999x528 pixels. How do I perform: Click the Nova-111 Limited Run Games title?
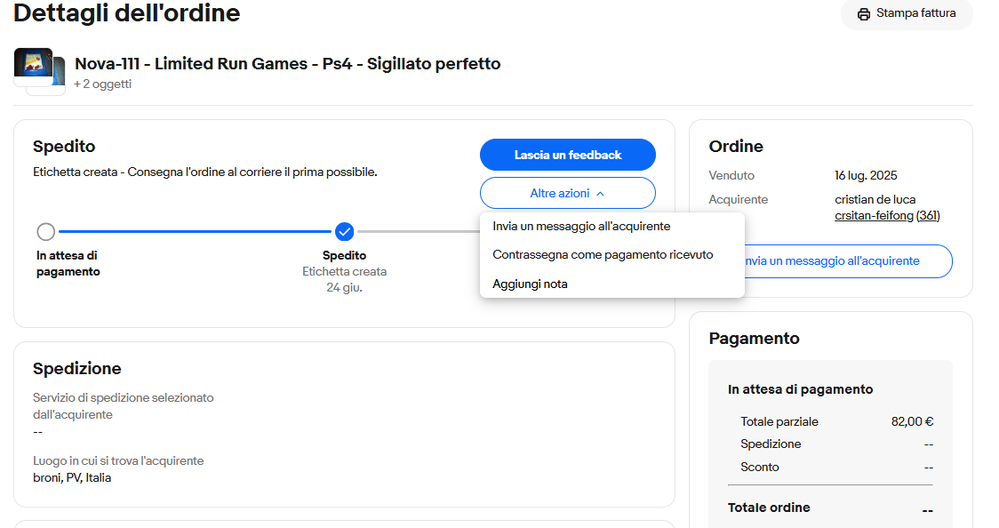click(287, 64)
